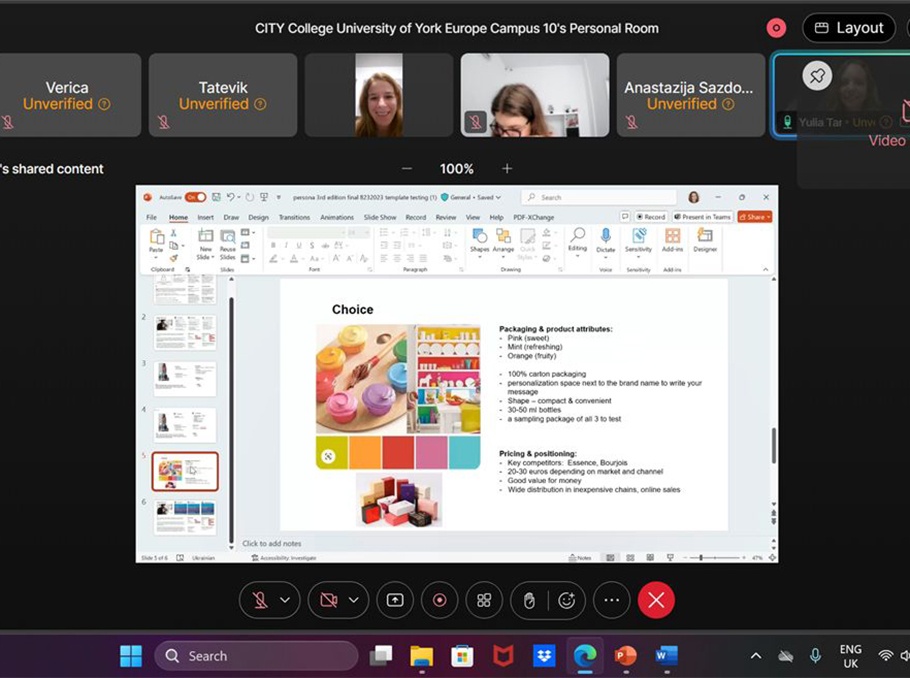This screenshot has width=910, height=678.
Task: Open the Shapes gallery
Action: (479, 236)
